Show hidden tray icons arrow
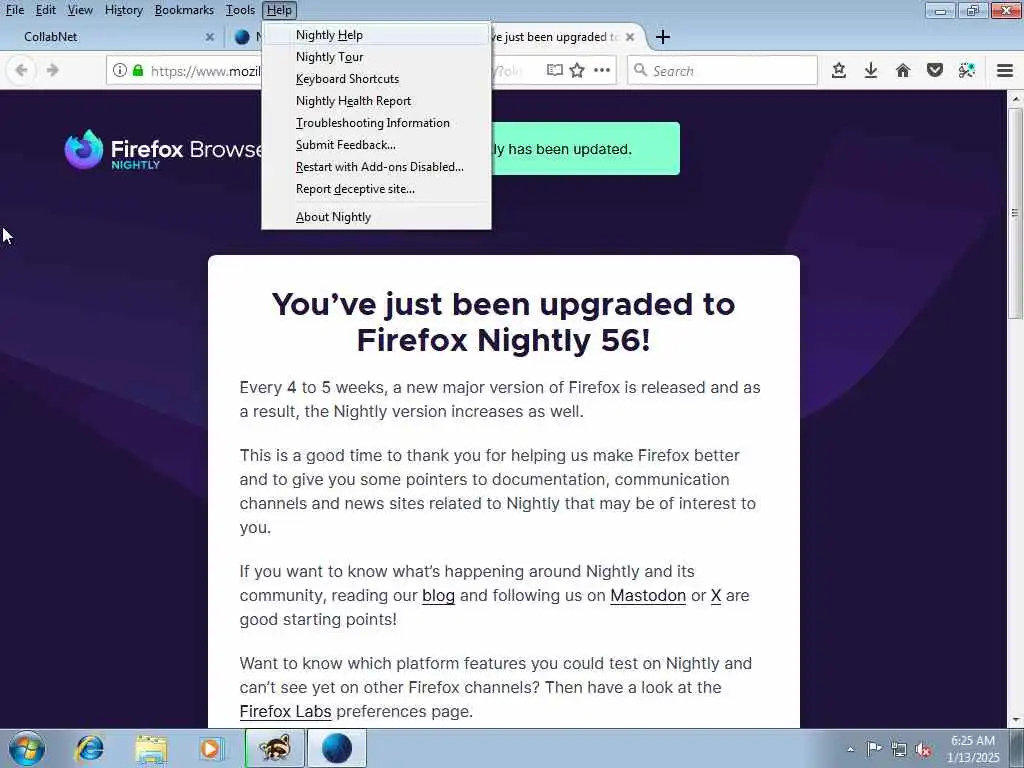Screen dimensions: 1024x768 pos(850,749)
